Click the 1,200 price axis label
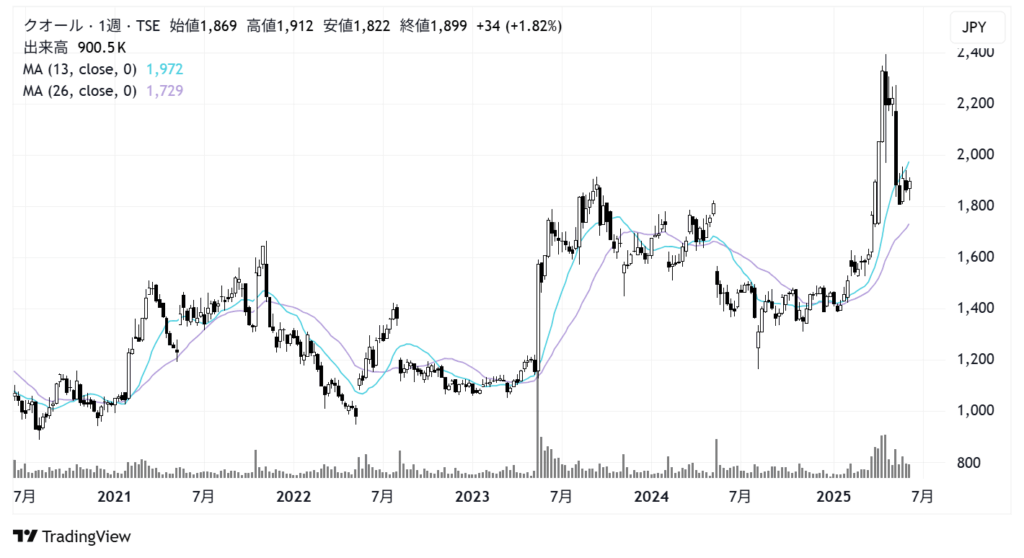 [x=975, y=359]
